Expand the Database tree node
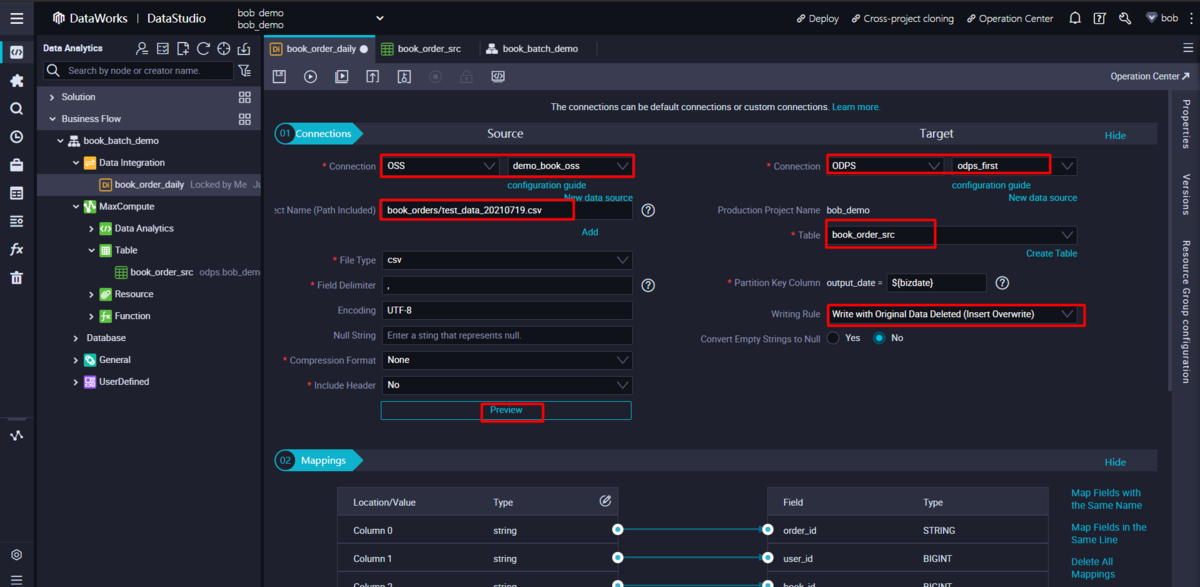This screenshot has height=587, width=1200. [x=77, y=338]
